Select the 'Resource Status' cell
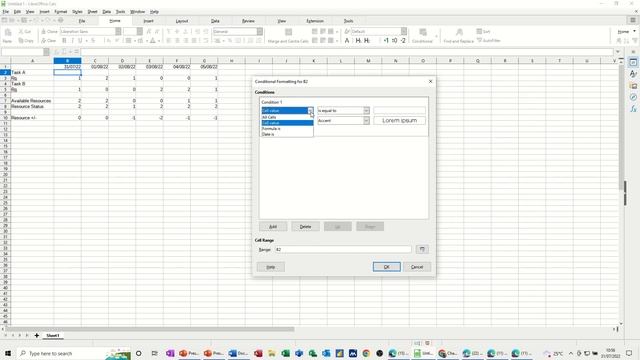640x360 pixels. [x=32, y=106]
